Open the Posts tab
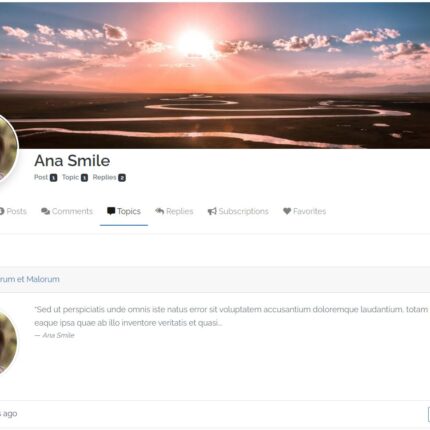 pyautogui.click(x=13, y=211)
